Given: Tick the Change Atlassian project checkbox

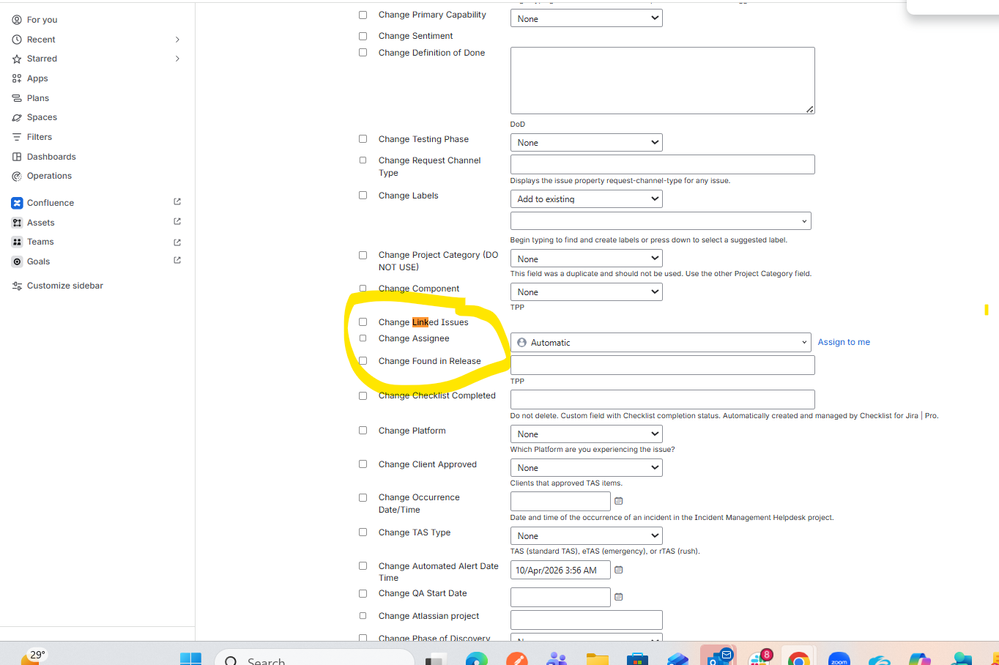Looking at the screenshot, I should click(x=363, y=616).
